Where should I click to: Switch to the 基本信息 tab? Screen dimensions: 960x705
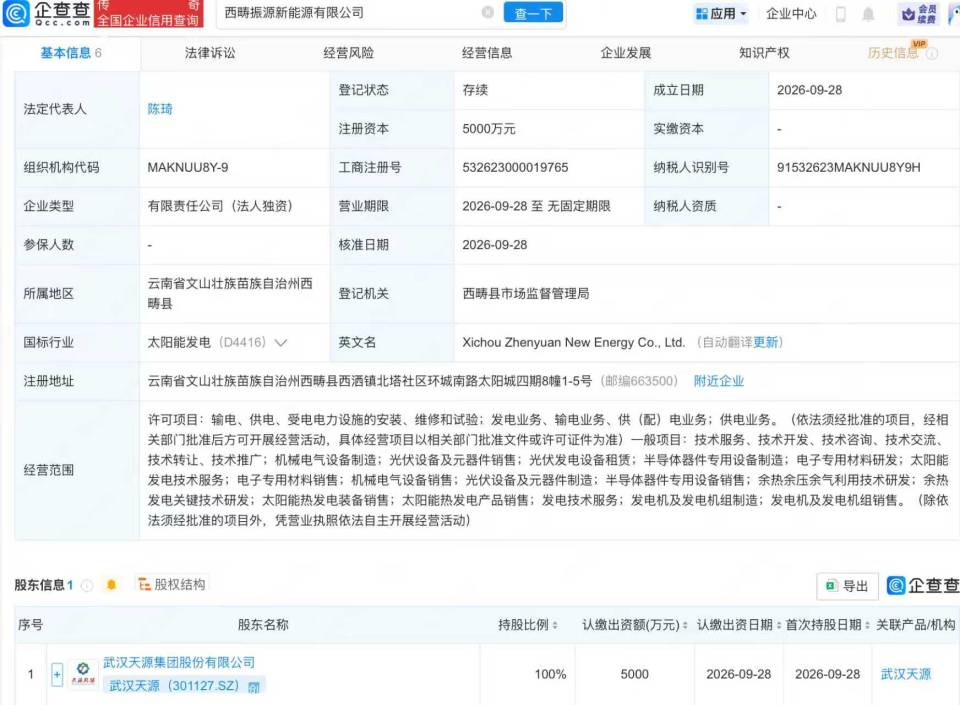[x=70, y=53]
